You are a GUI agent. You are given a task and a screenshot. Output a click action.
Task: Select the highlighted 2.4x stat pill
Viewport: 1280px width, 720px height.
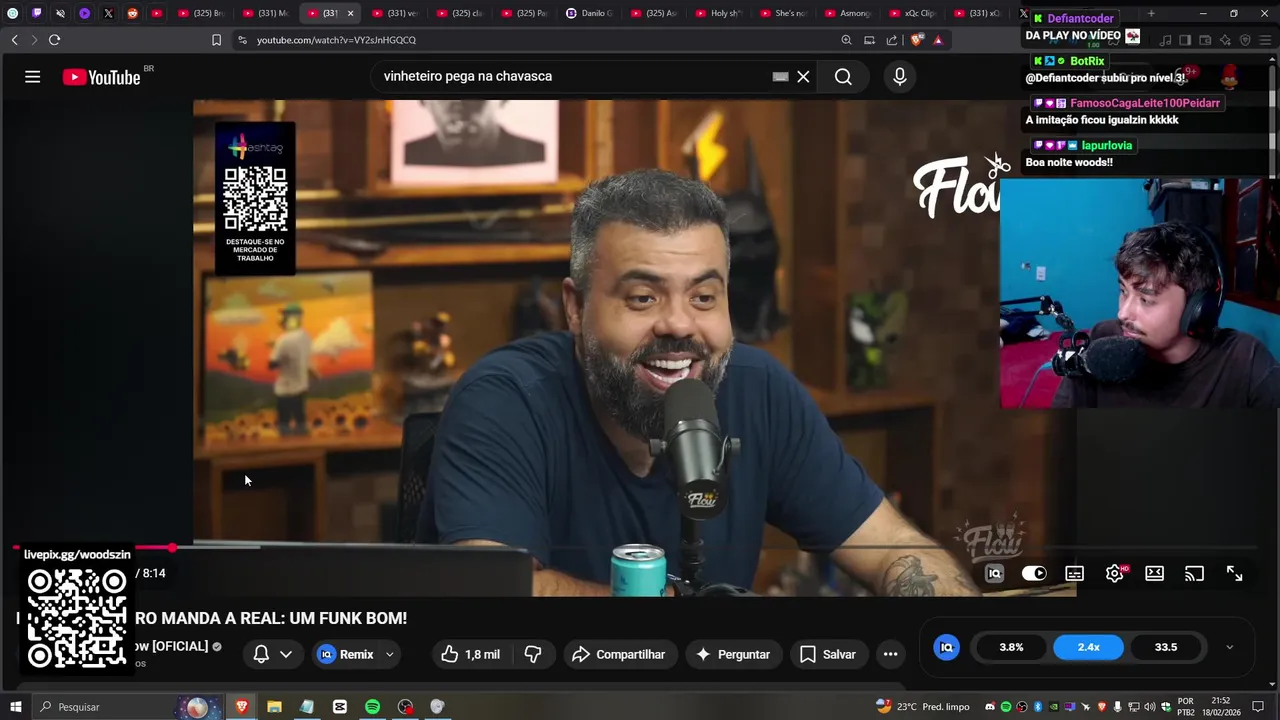(x=1088, y=647)
